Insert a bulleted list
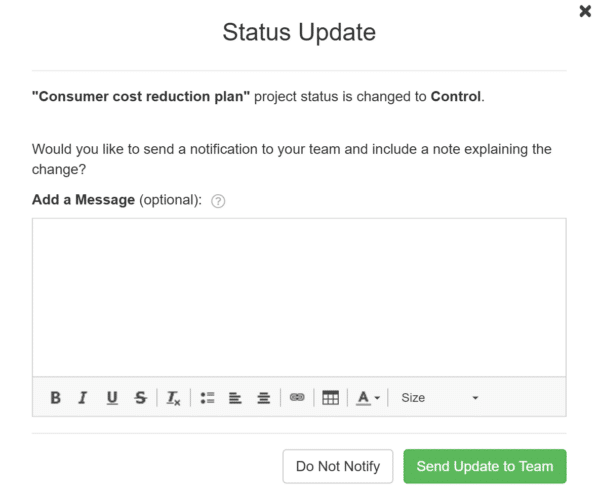The width and height of the screenshot is (600, 502). click(207, 398)
